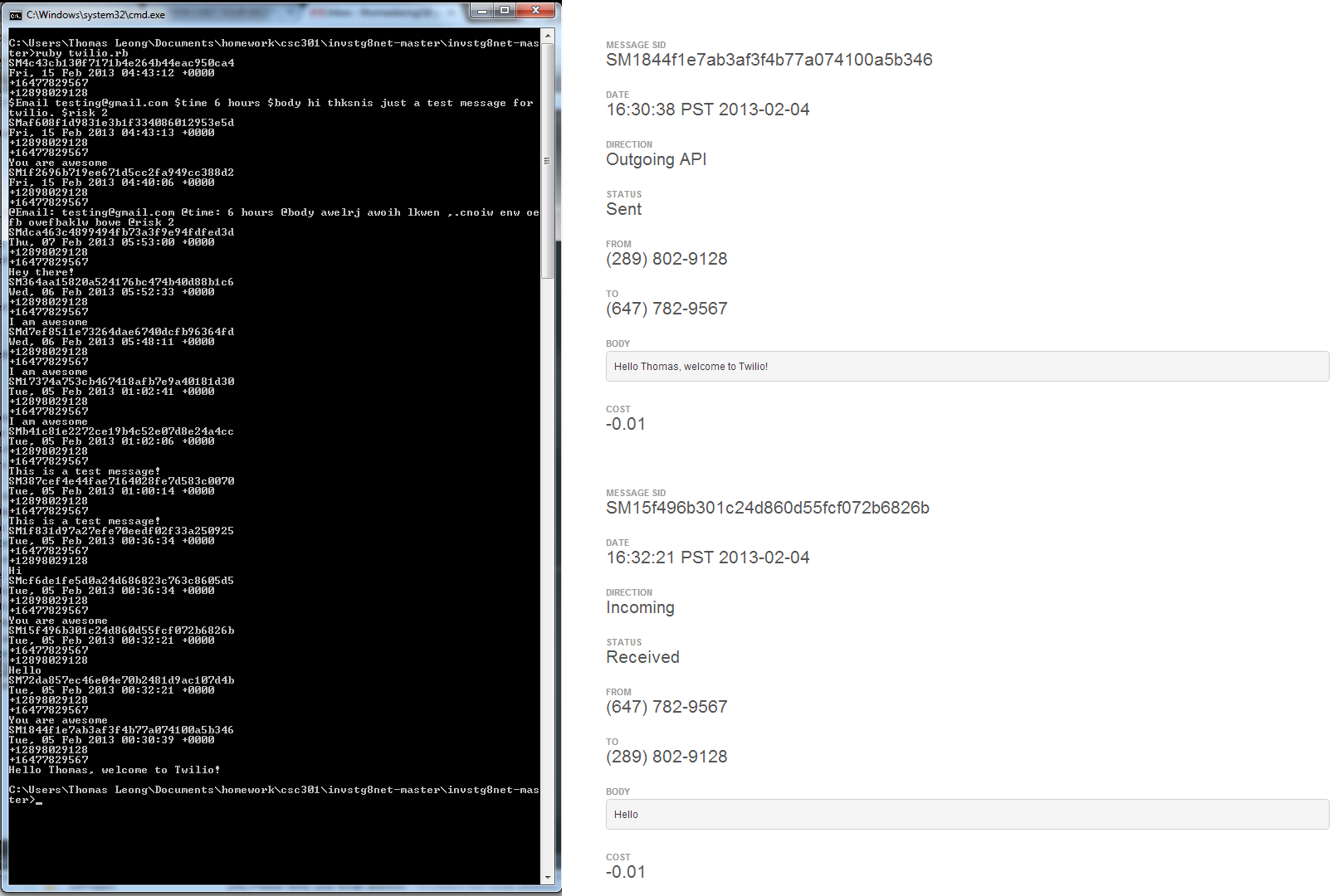Click the 'Outgoing API' direction value

(657, 159)
